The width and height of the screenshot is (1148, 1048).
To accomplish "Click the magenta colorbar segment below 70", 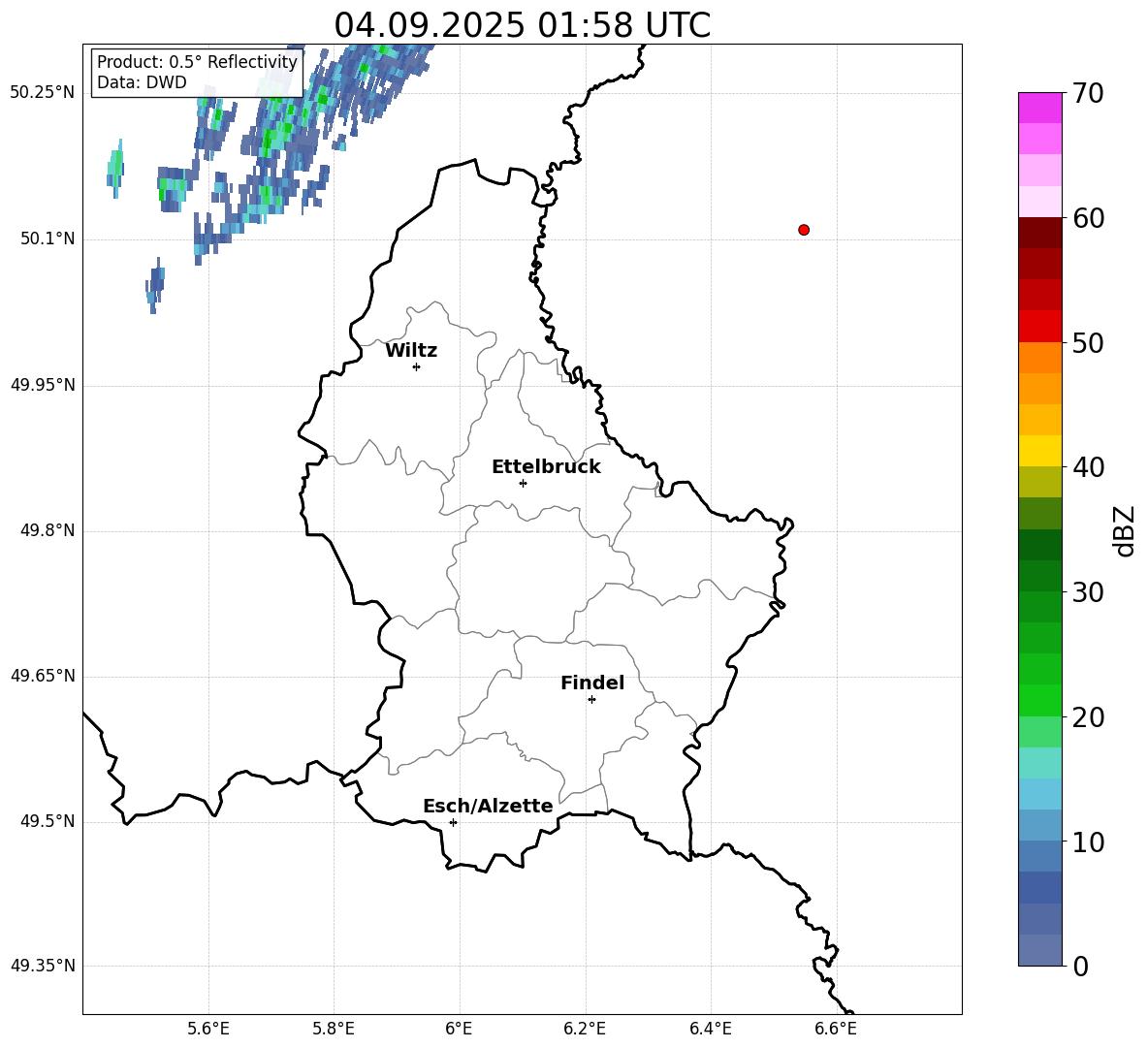I will click(1040, 109).
